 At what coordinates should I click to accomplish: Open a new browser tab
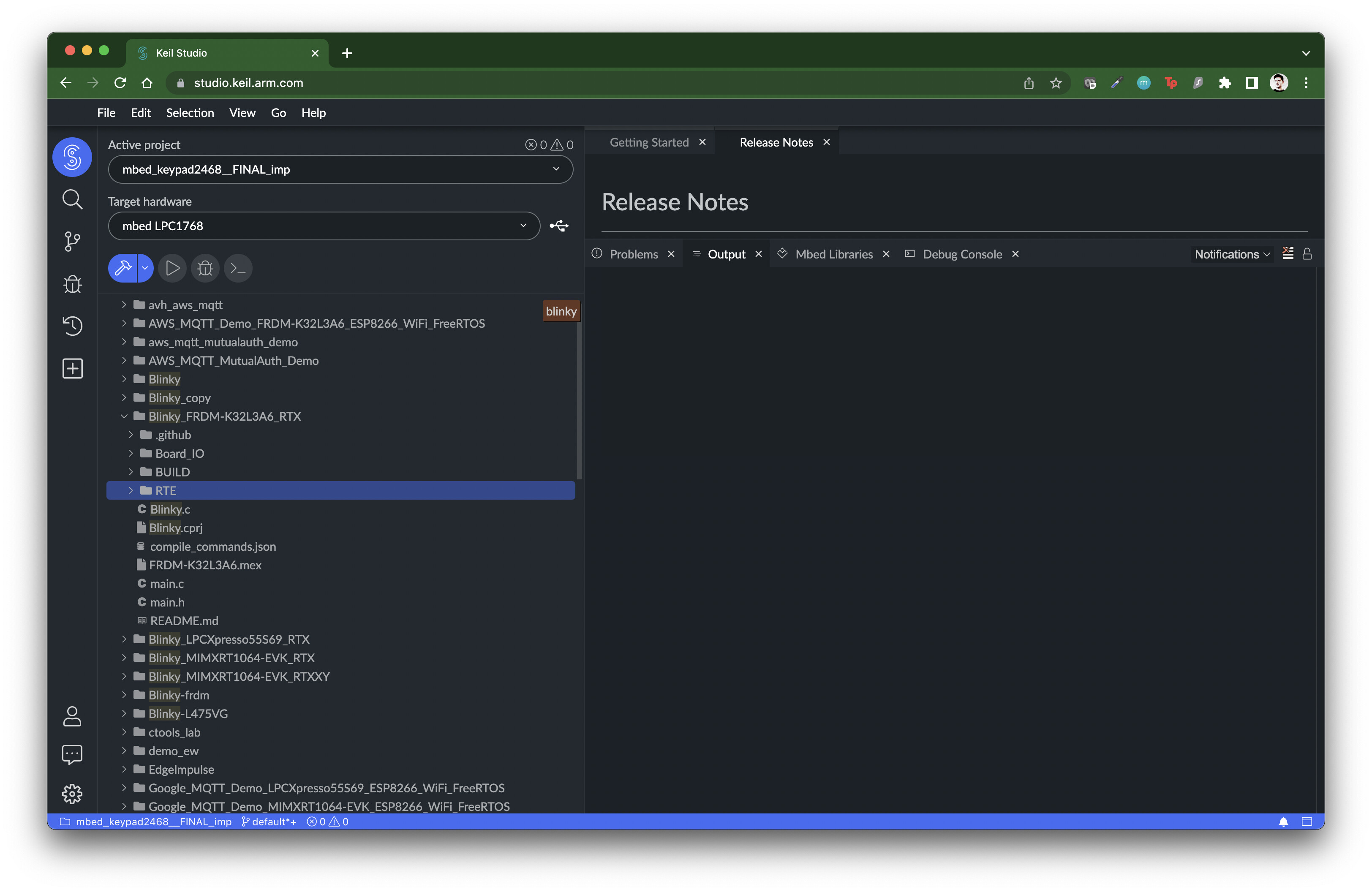pyautogui.click(x=347, y=53)
